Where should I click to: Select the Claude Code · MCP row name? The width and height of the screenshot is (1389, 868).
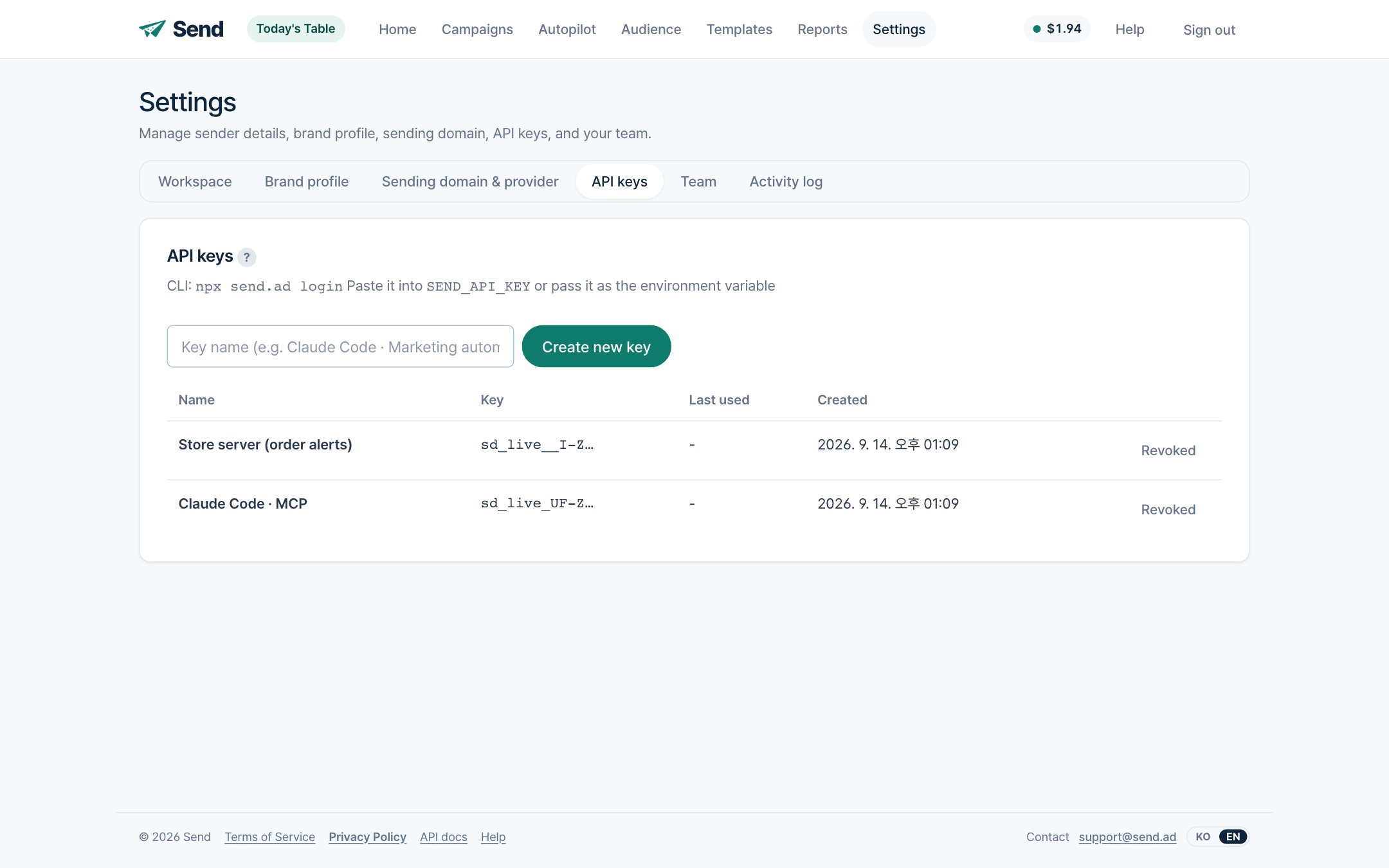click(242, 504)
